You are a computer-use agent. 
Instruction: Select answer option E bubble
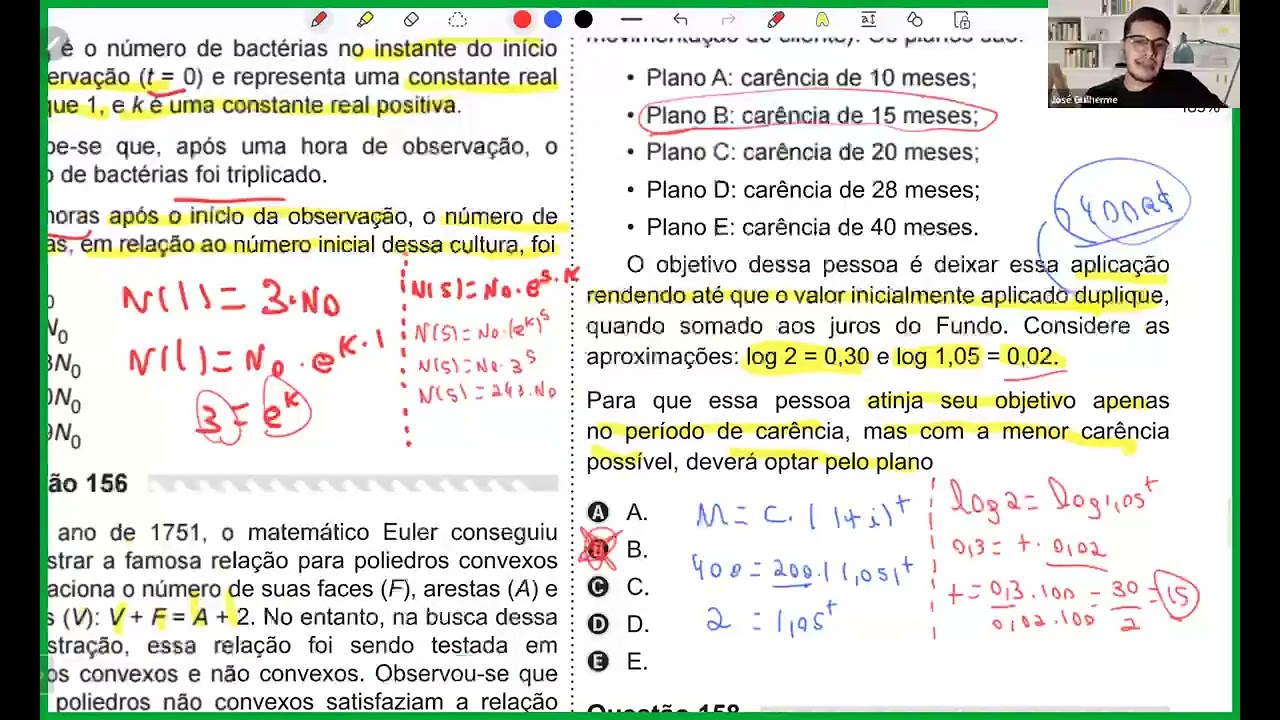coord(598,661)
